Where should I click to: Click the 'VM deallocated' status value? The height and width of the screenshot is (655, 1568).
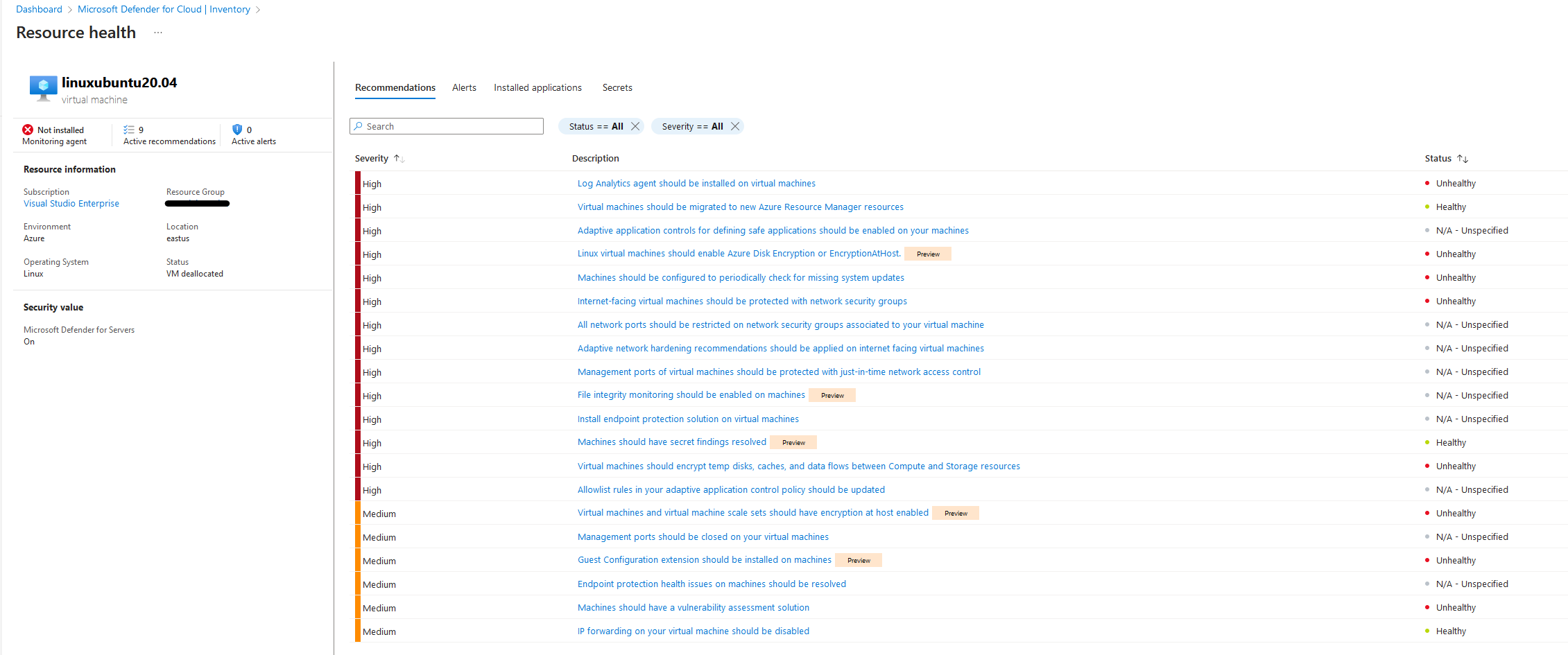[x=195, y=274]
